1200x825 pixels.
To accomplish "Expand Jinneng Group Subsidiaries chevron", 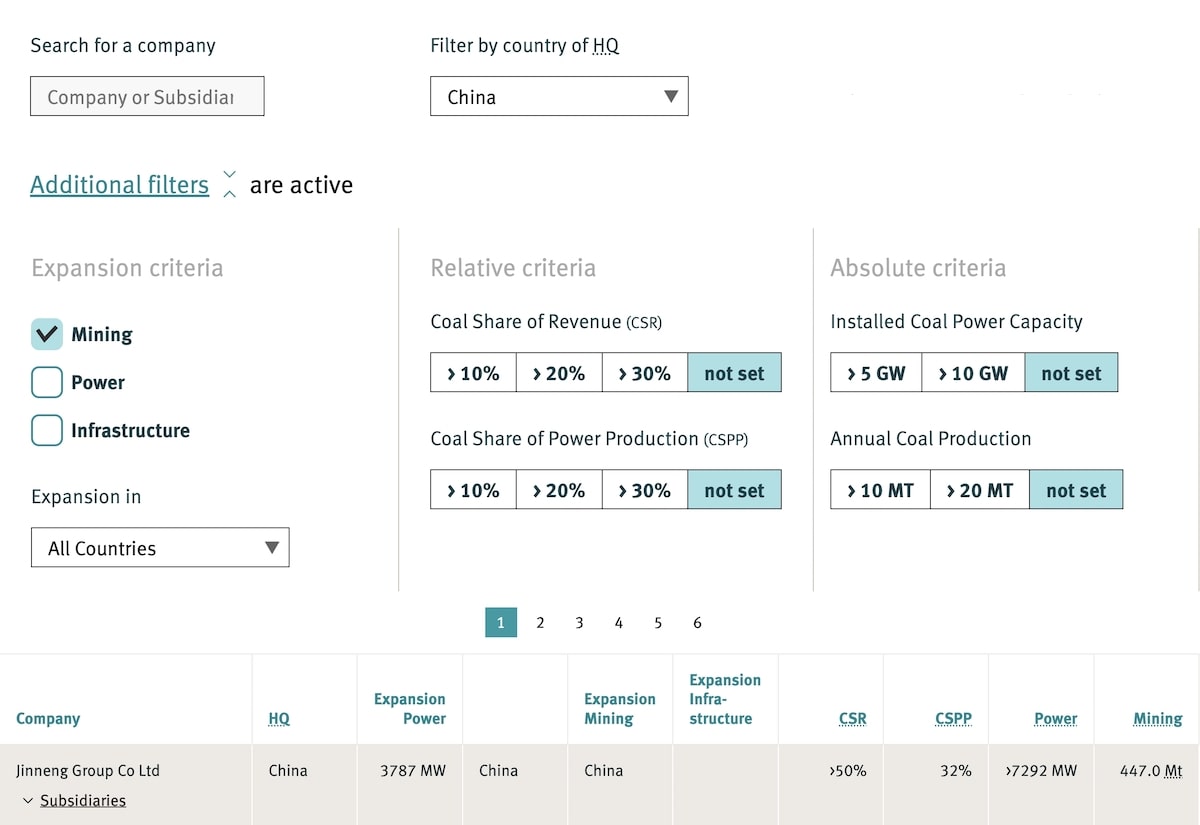I will click(28, 801).
